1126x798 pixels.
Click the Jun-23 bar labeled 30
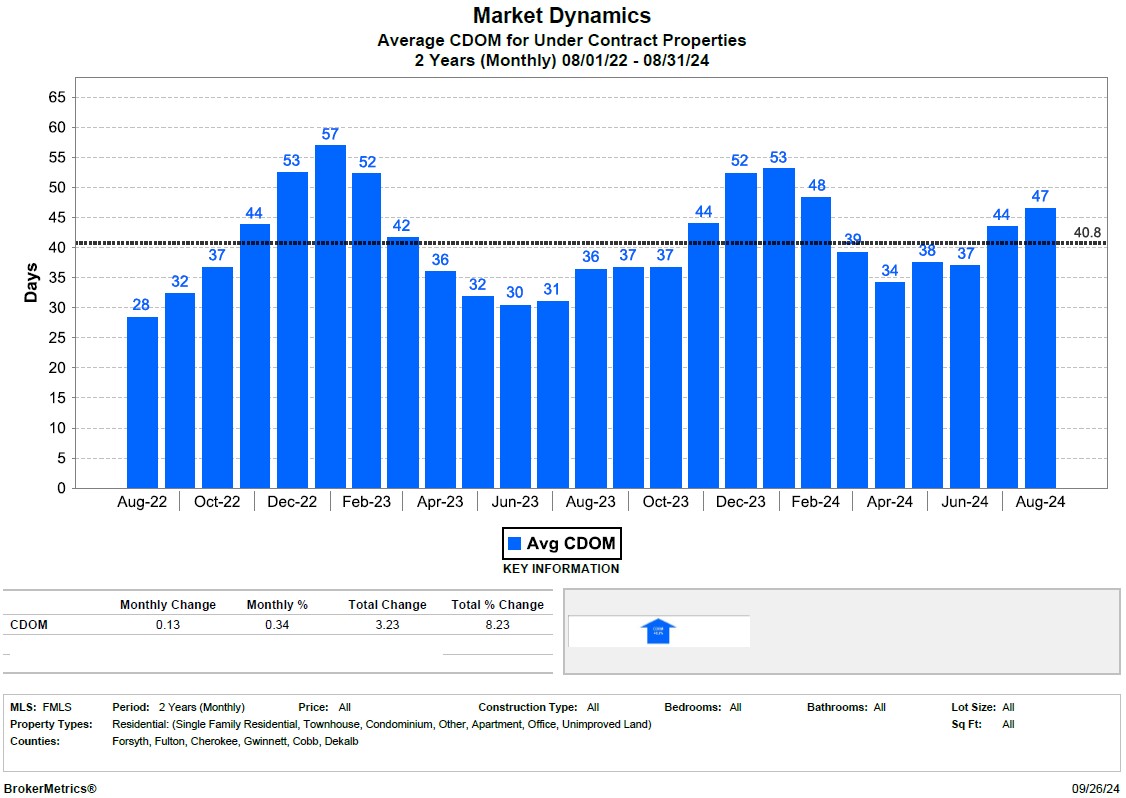516,396
